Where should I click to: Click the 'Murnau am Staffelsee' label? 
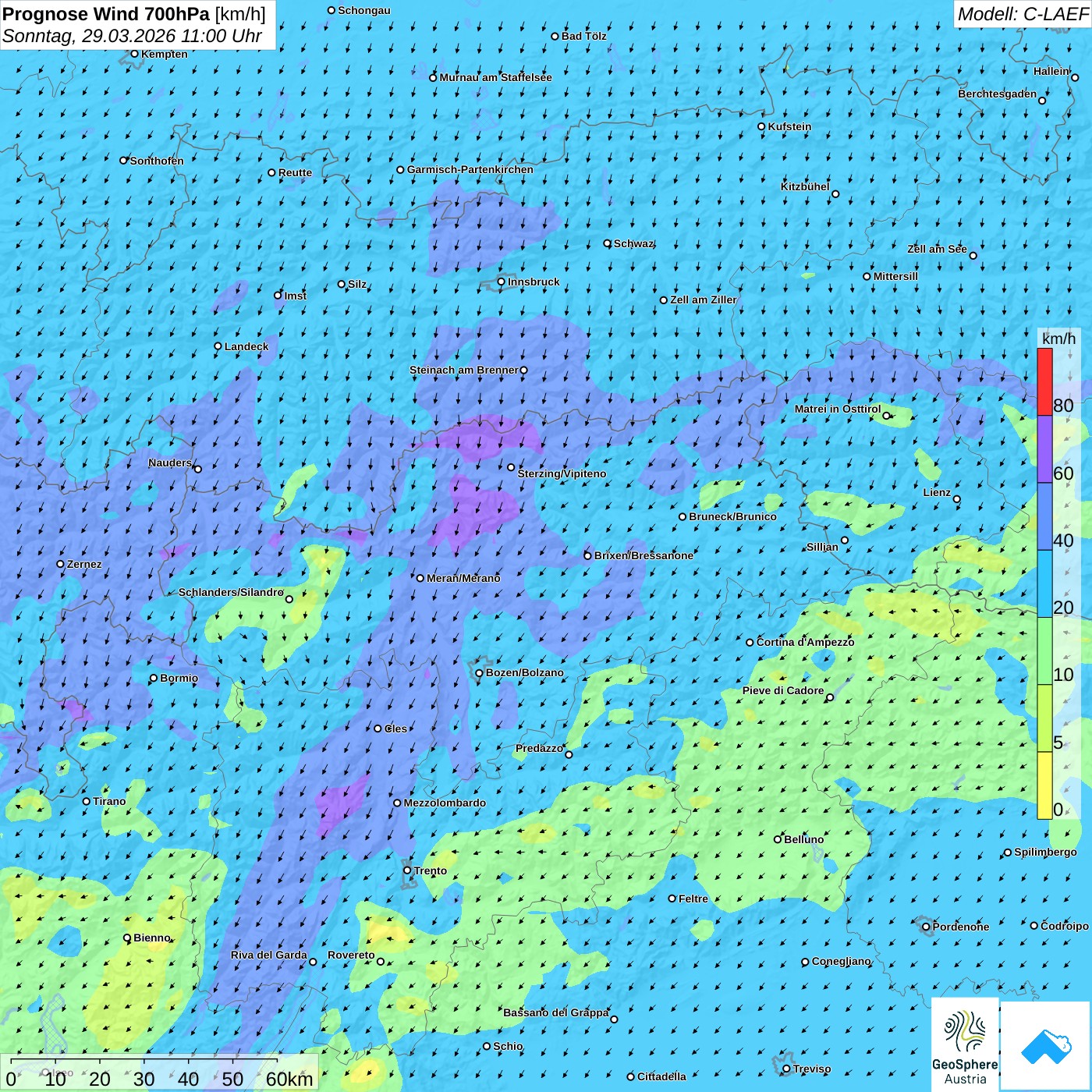pyautogui.click(x=495, y=77)
